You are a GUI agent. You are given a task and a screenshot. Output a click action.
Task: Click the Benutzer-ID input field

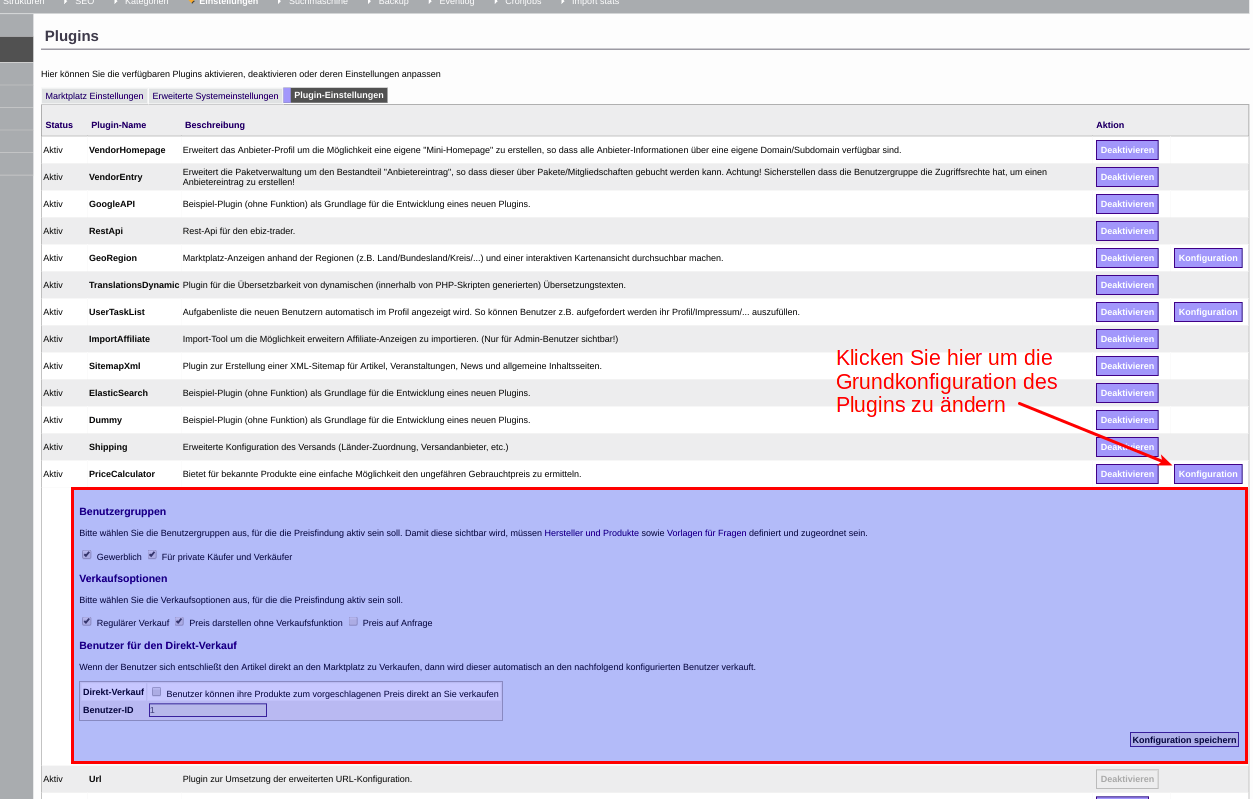coord(207,710)
